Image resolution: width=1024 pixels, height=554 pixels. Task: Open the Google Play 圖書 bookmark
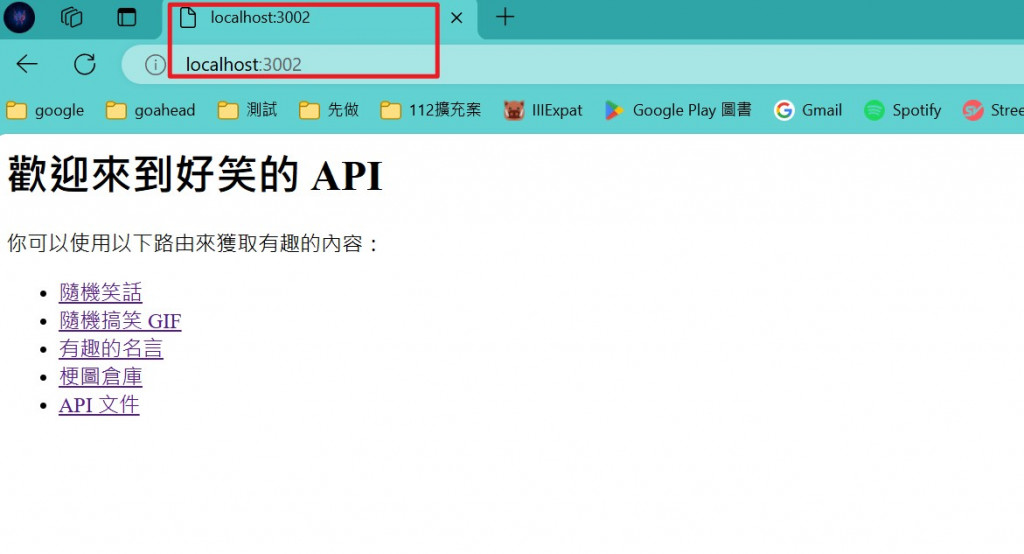pyautogui.click(x=678, y=110)
